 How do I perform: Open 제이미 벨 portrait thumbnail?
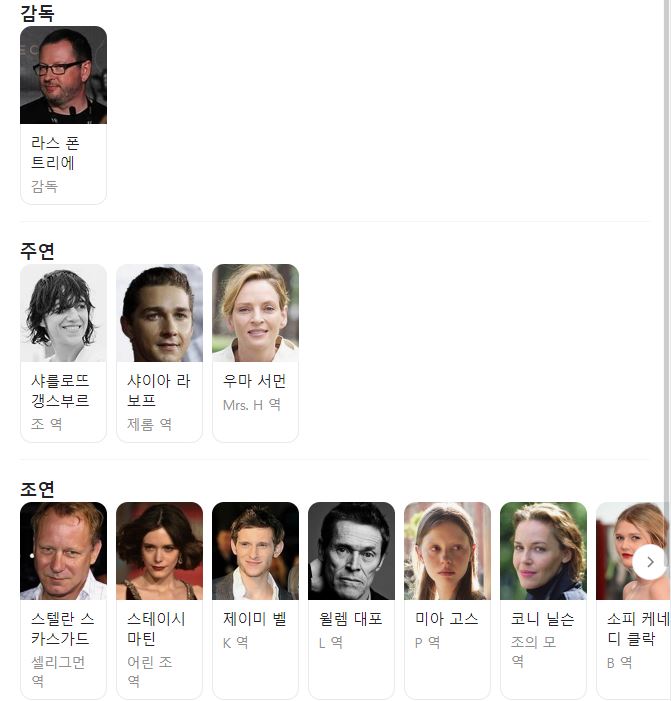(255, 551)
